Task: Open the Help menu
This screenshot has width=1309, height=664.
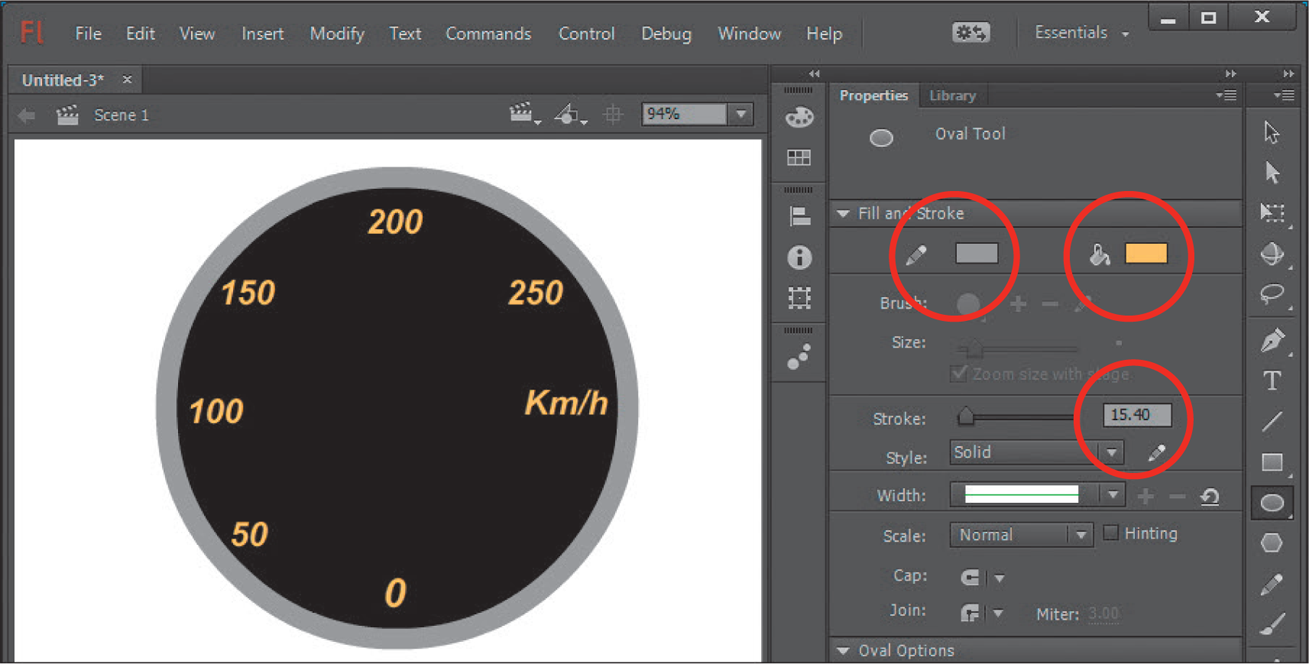Action: [x=824, y=33]
